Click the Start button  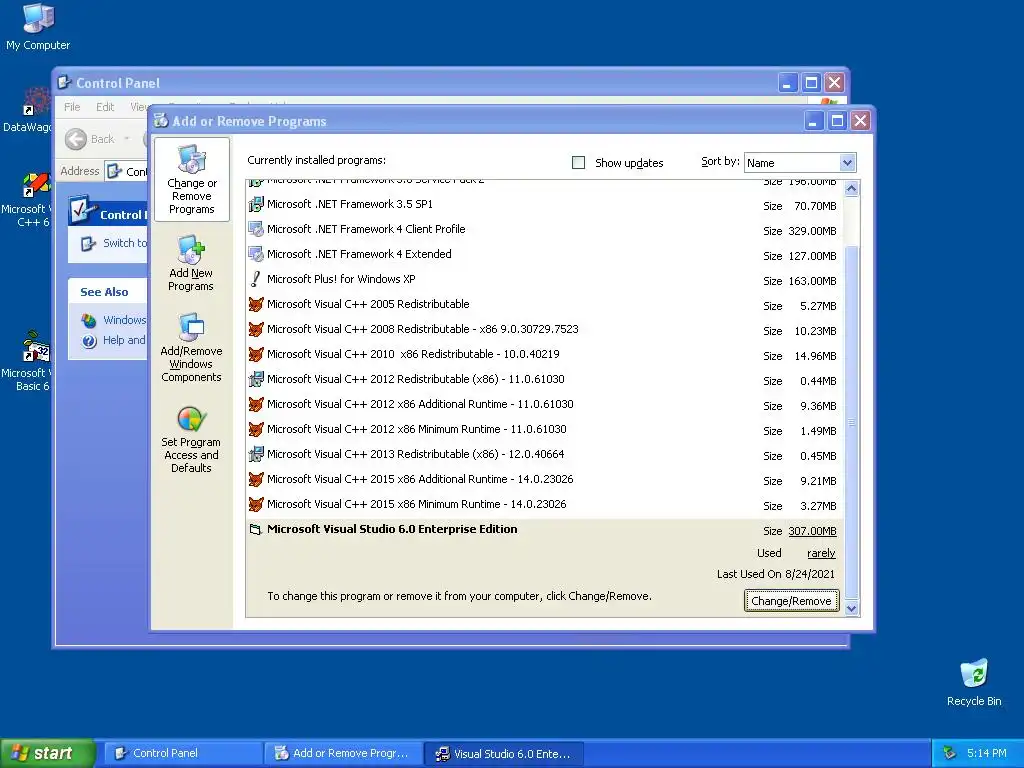(47, 753)
